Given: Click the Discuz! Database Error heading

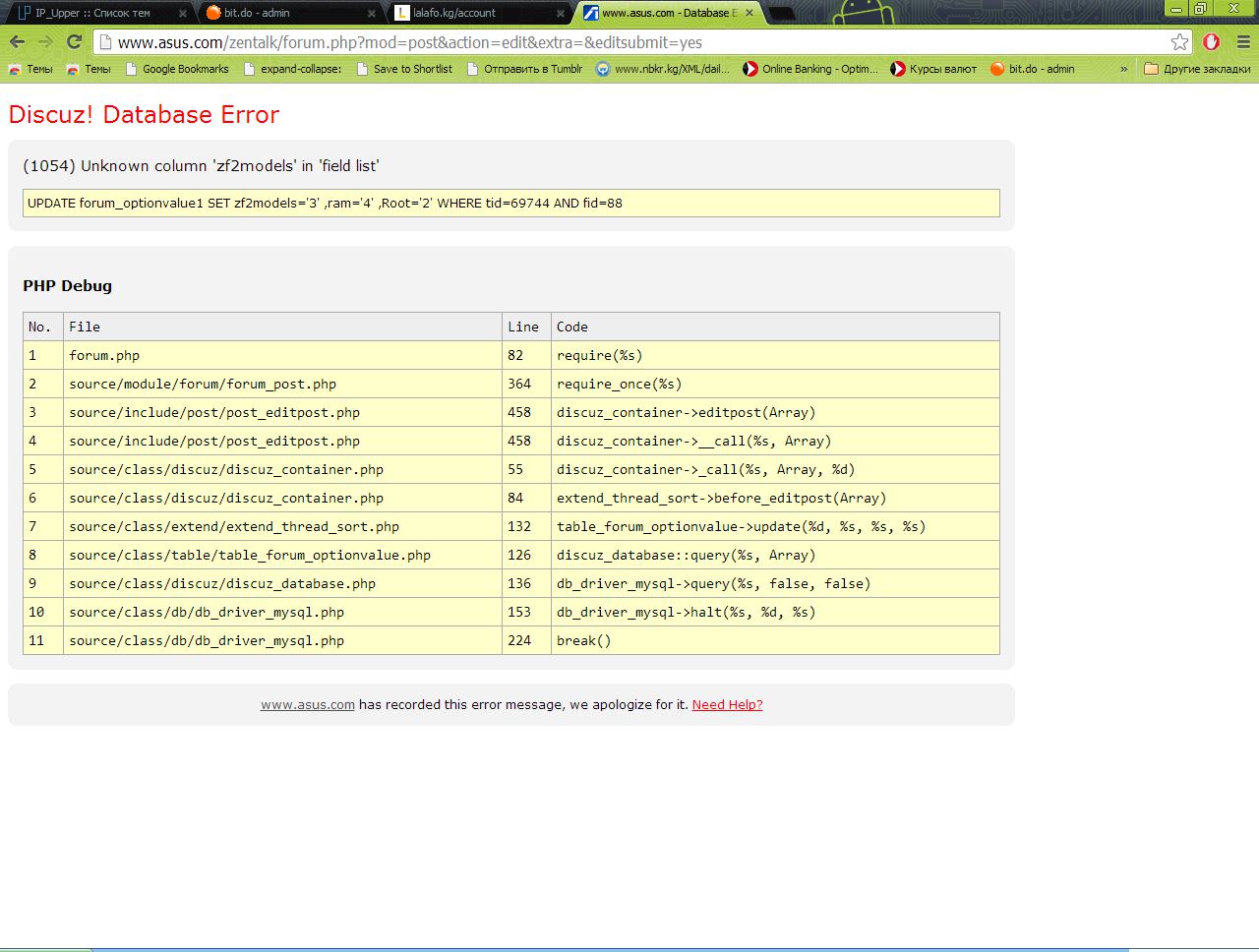Looking at the screenshot, I should click(144, 114).
